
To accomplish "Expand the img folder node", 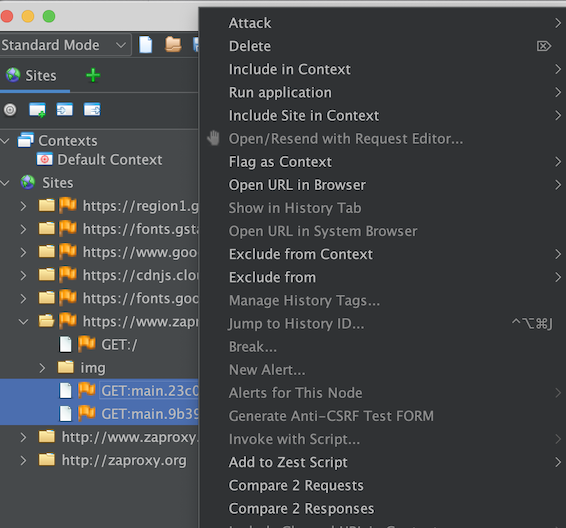I will coord(42,368).
